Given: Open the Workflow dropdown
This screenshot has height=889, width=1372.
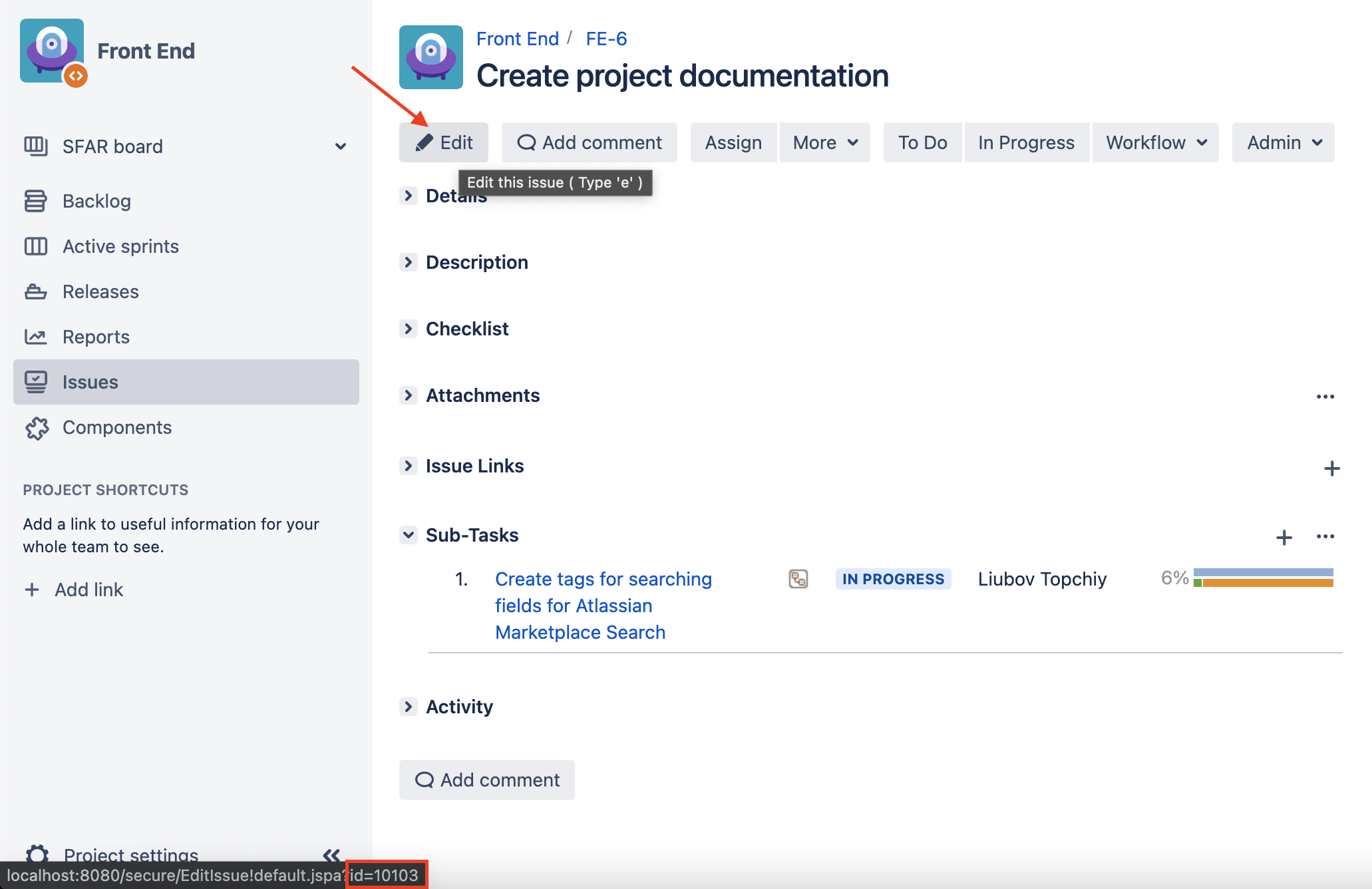Looking at the screenshot, I should (x=1155, y=142).
